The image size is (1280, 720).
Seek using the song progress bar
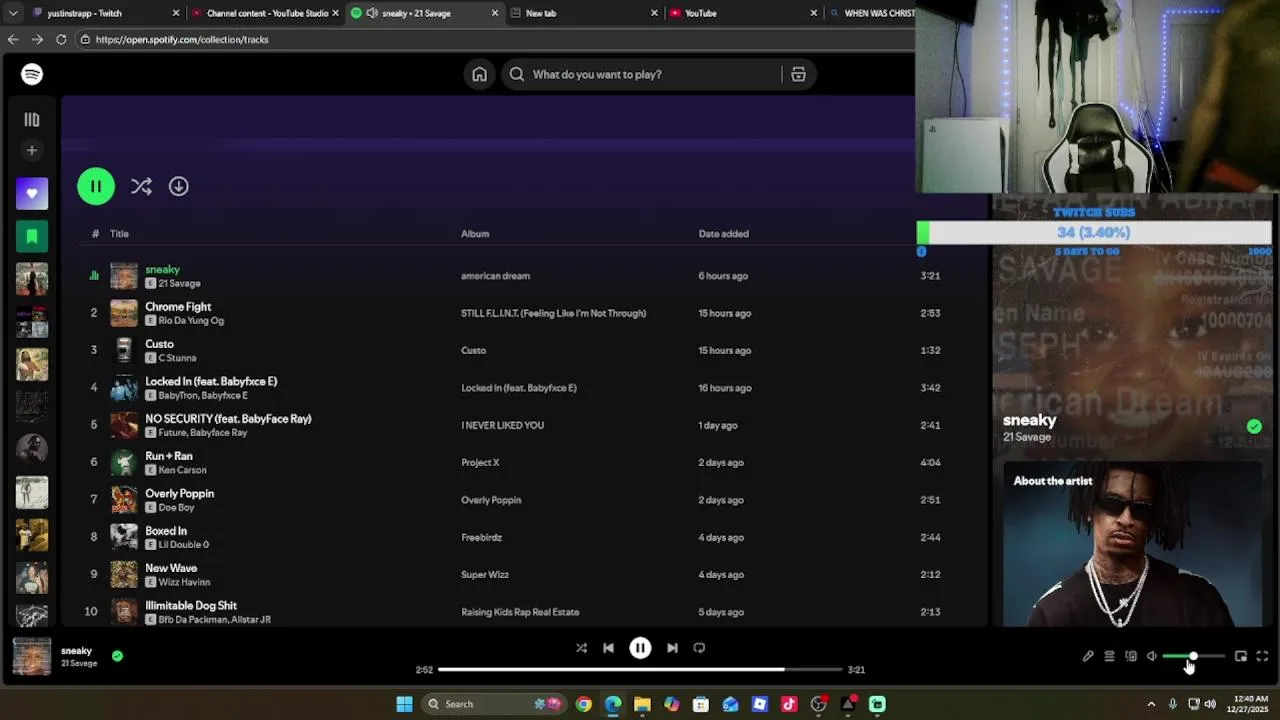[640, 670]
